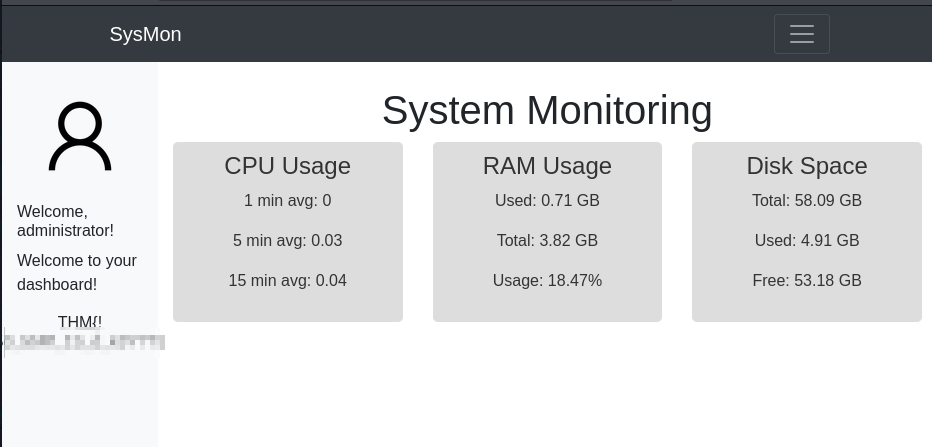Click the Disk Total: 58.09 GB line
Image resolution: width=932 pixels, height=447 pixels.
(x=807, y=201)
